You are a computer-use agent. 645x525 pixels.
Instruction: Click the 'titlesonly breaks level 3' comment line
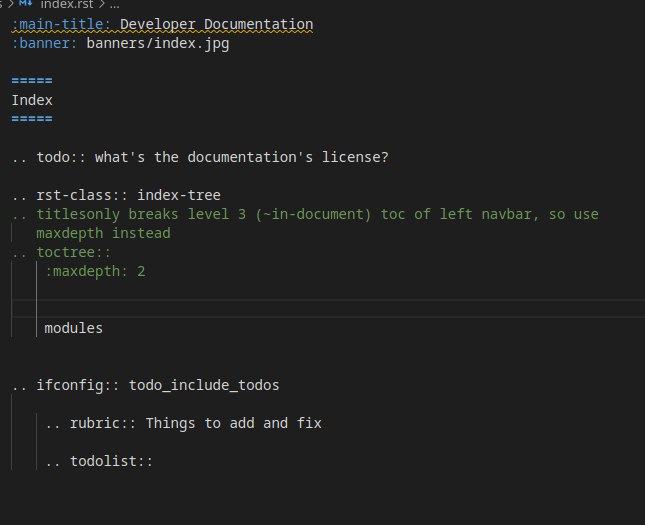(x=317, y=214)
